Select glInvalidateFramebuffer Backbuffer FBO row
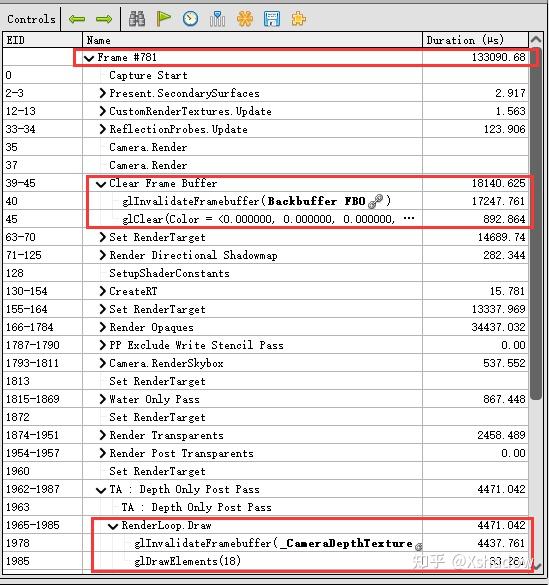 pyautogui.click(x=266, y=201)
